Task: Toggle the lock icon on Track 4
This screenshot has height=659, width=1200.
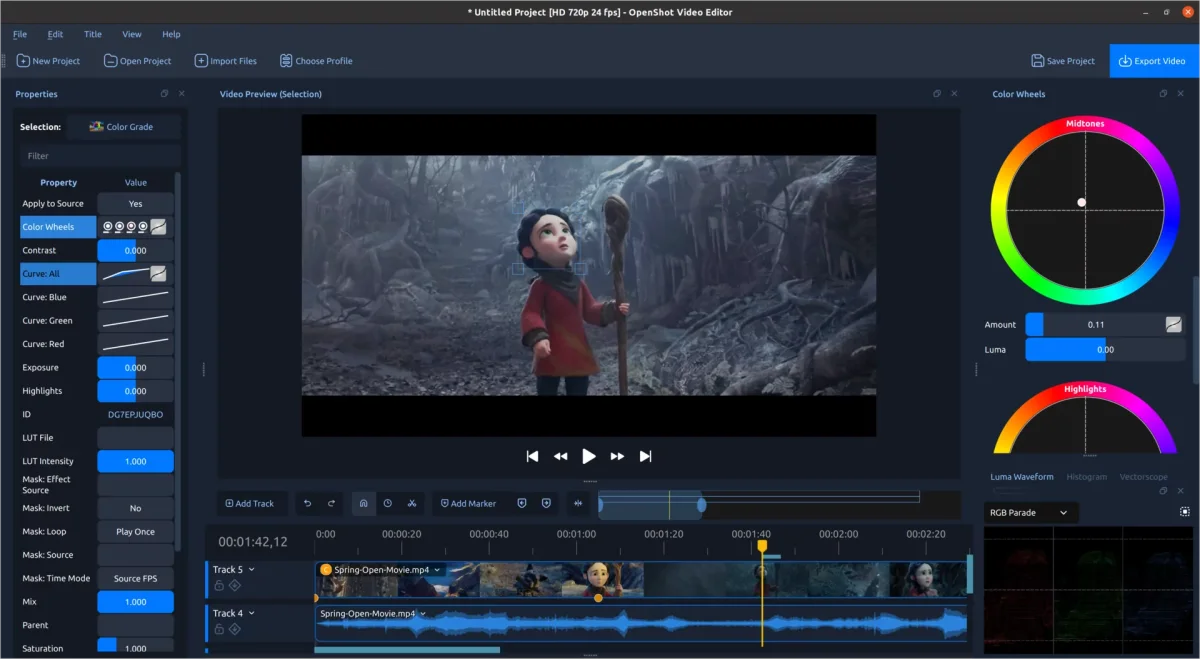Action: [x=219, y=629]
